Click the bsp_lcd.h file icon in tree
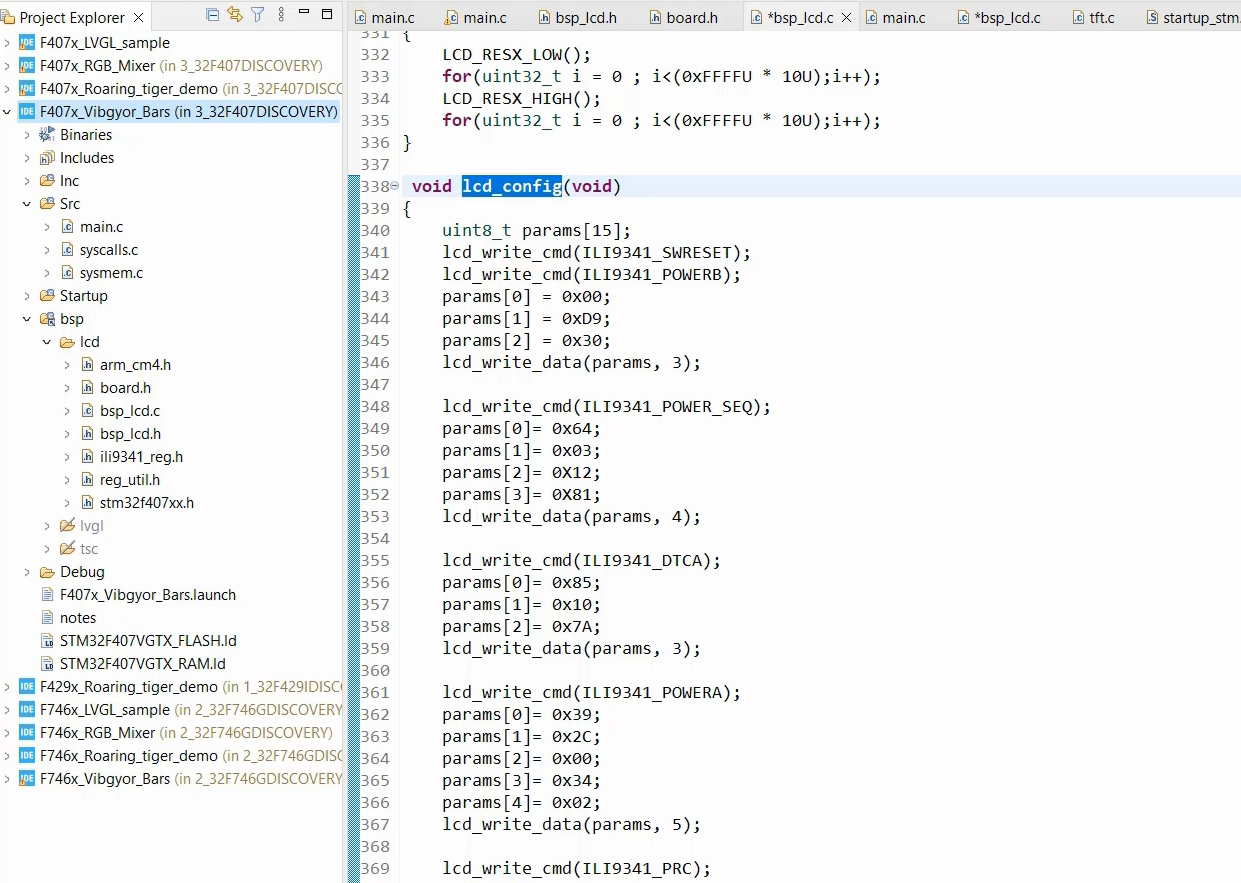The width and height of the screenshot is (1241, 883). click(87, 434)
